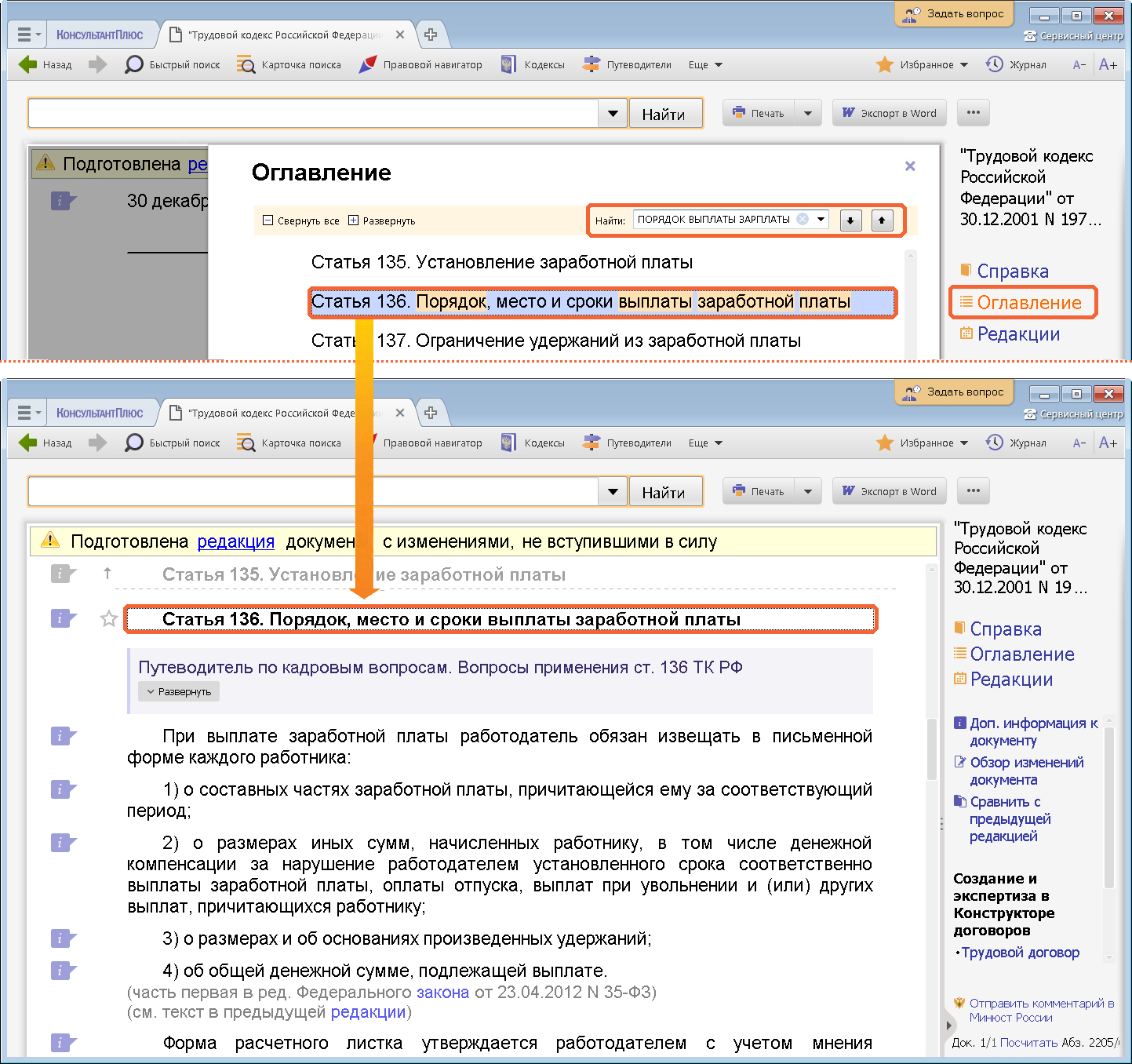
Task: Open редакция link in lower window banner
Action: point(236,541)
